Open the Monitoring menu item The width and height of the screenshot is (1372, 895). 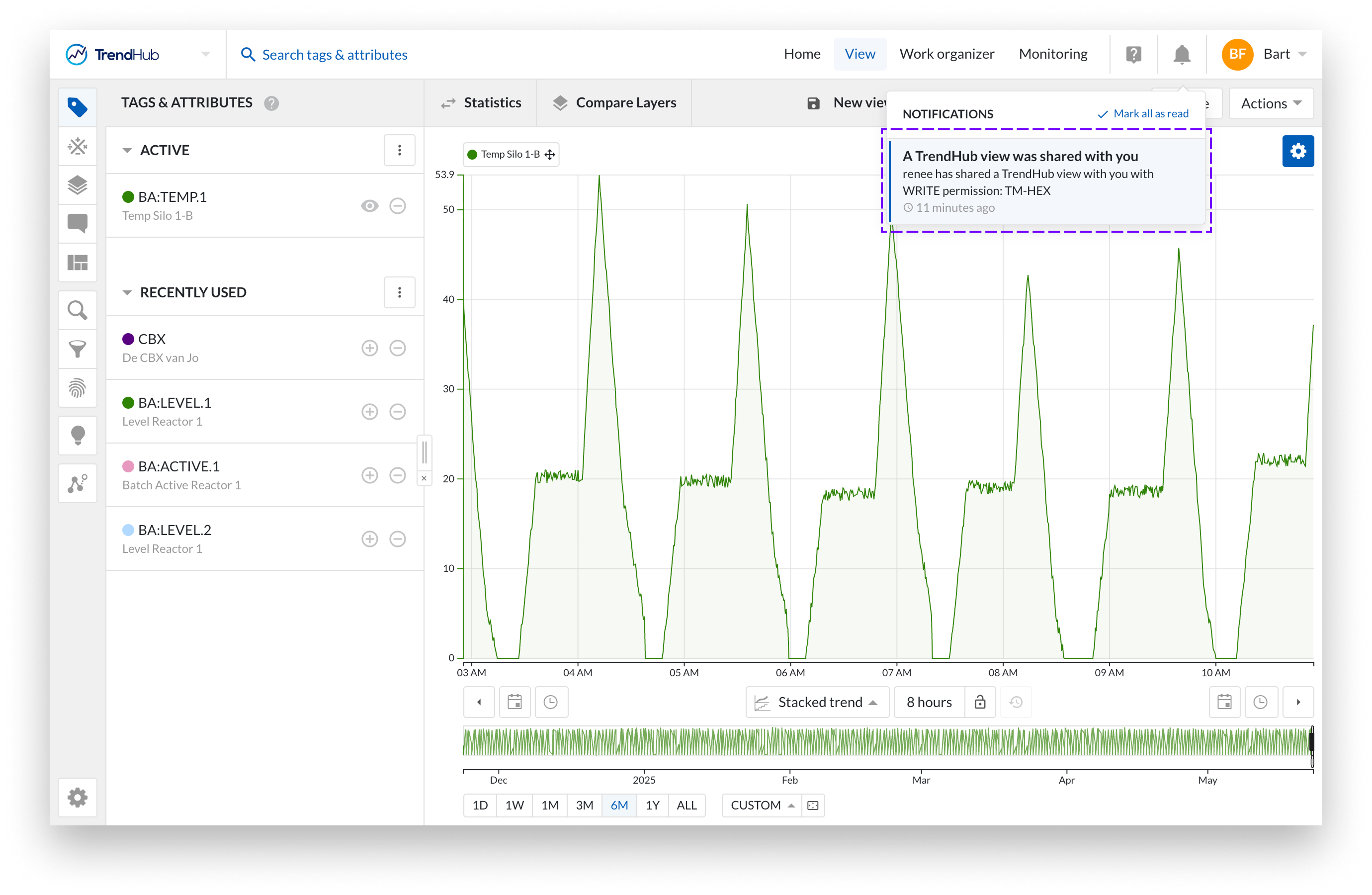[x=1053, y=54]
